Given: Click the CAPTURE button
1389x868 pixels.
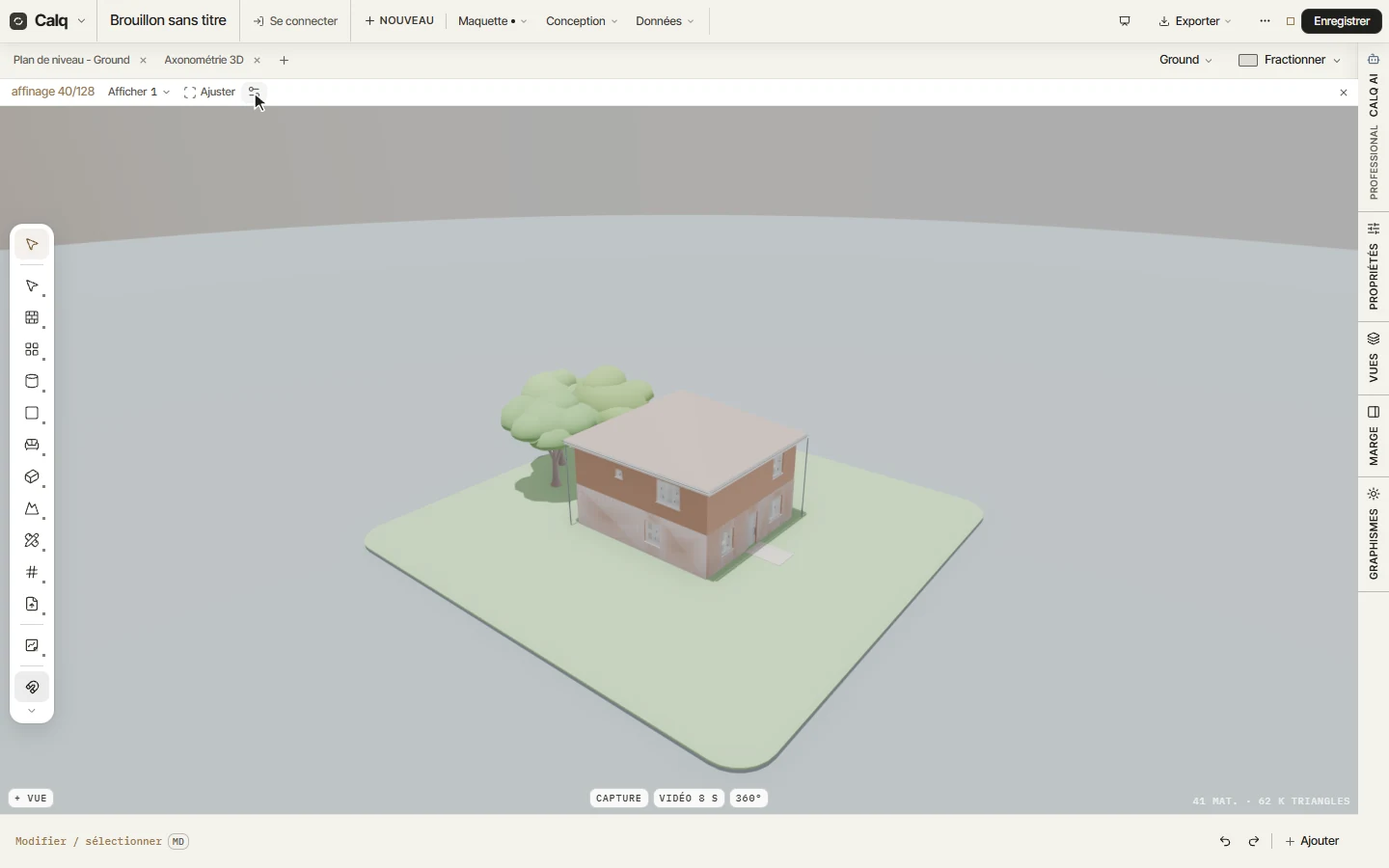Looking at the screenshot, I should (x=619, y=799).
